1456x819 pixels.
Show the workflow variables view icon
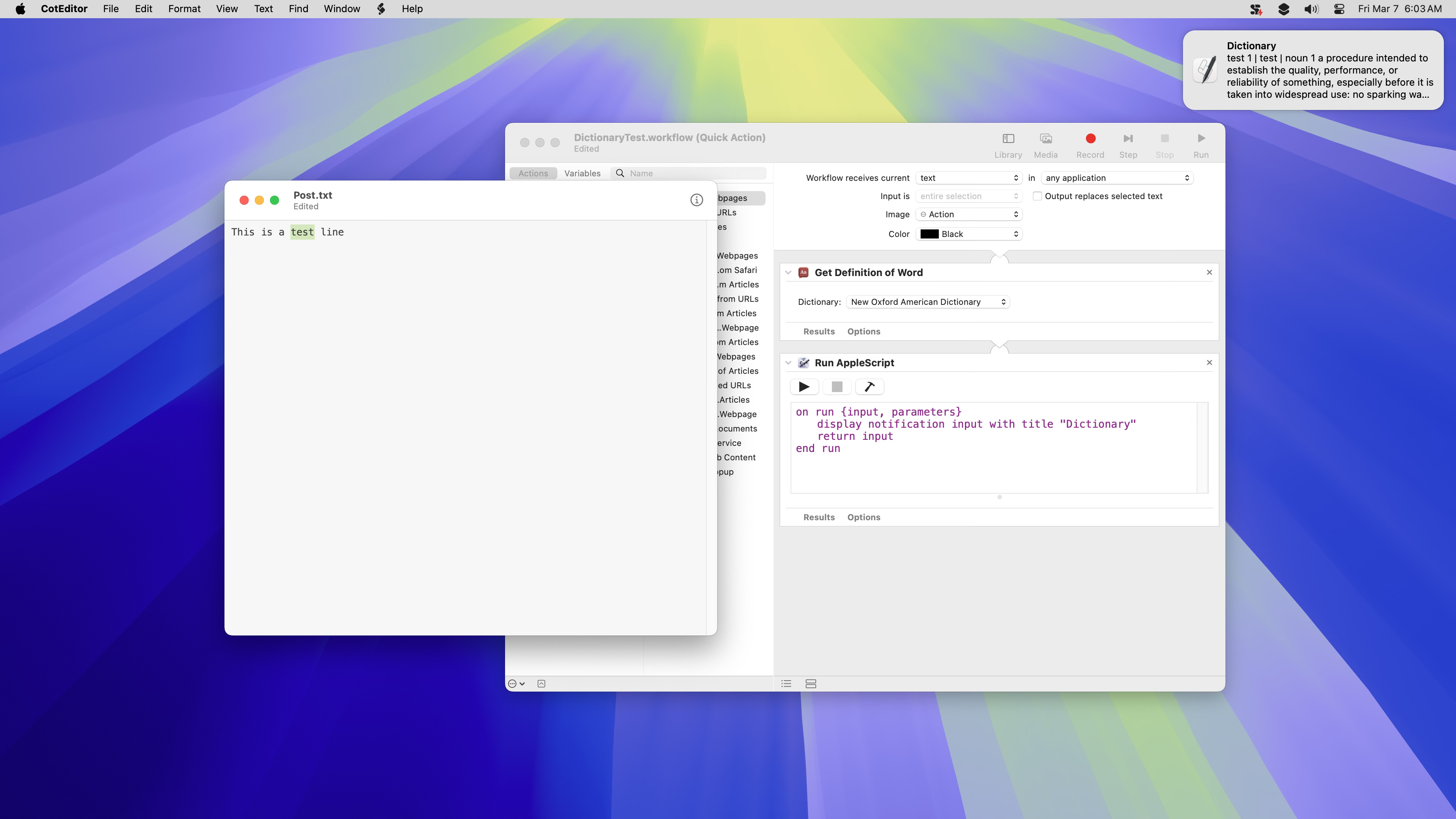pos(811,684)
